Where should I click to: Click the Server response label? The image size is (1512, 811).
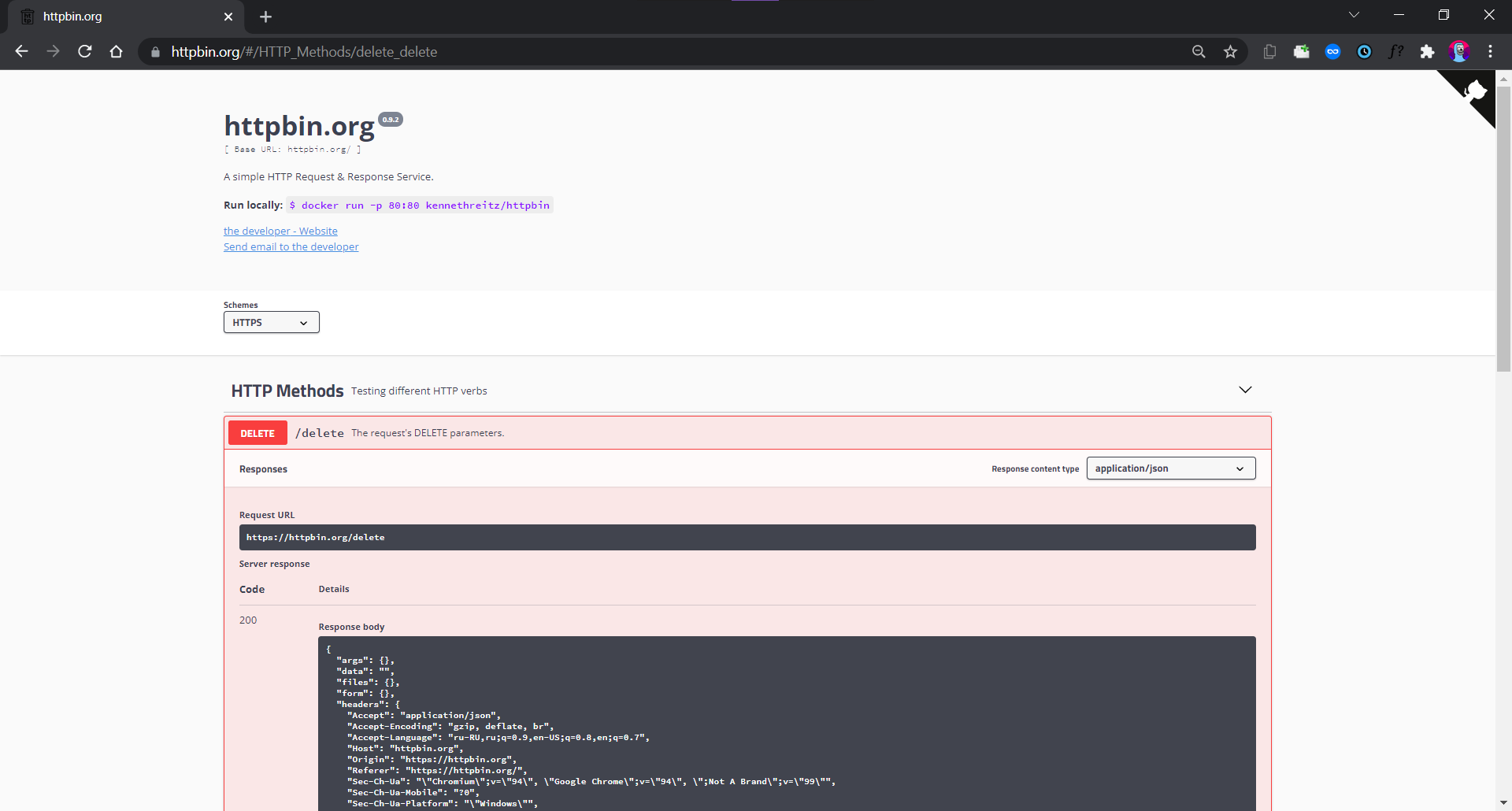274,564
